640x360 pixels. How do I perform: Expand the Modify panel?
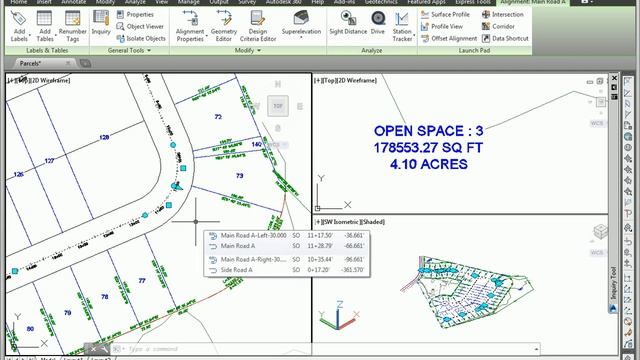[248, 51]
